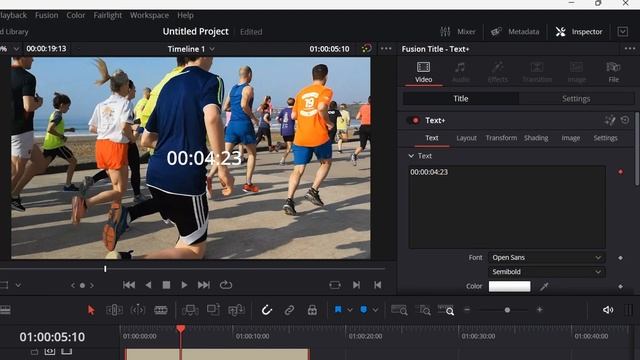Viewport: 640px width, 360px height.
Task: Open the Image tab of Text+
Action: click(571, 138)
